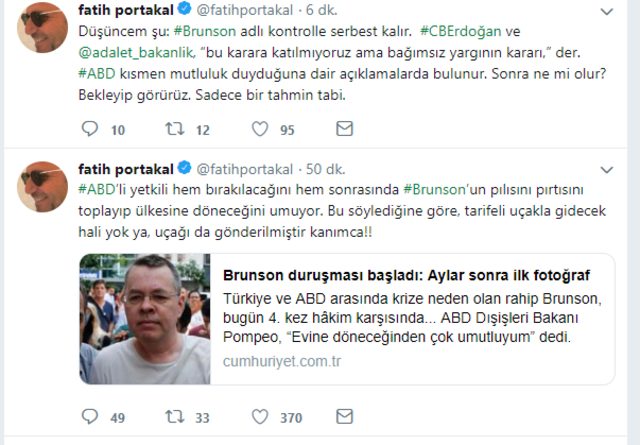The image size is (640, 445).
Task: Open the #CBErdoğan hashtag
Action: (460, 31)
